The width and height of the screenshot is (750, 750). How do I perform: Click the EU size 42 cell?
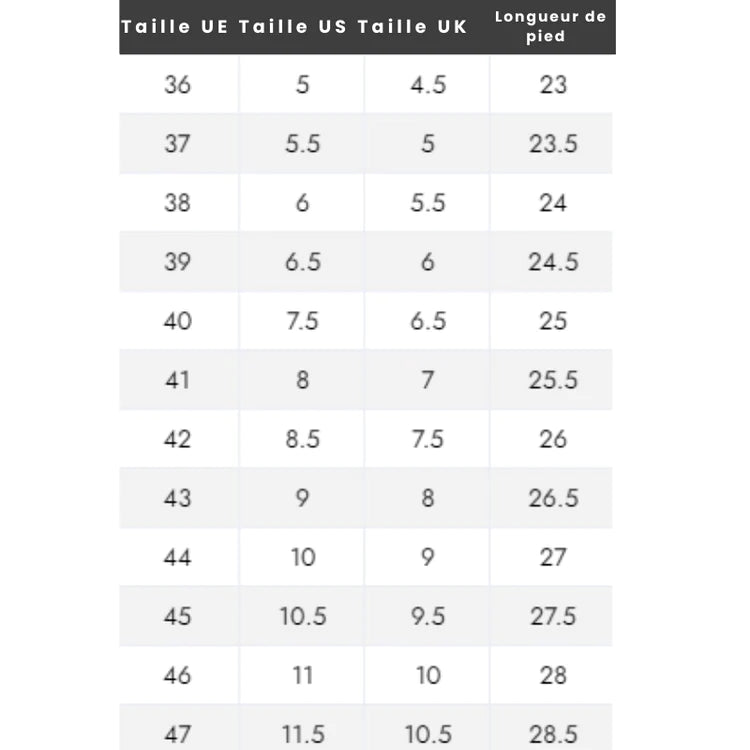(177, 439)
